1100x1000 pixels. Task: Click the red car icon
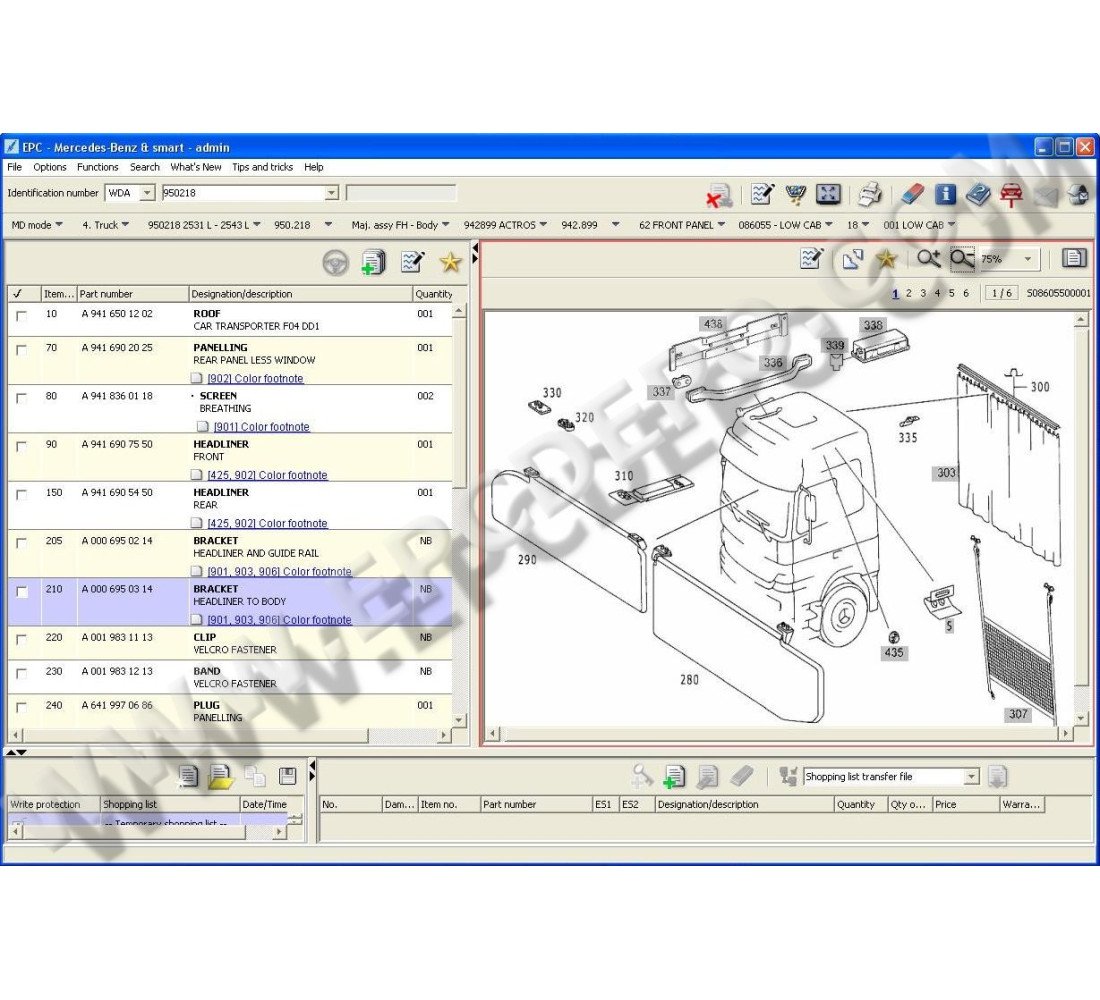1011,194
